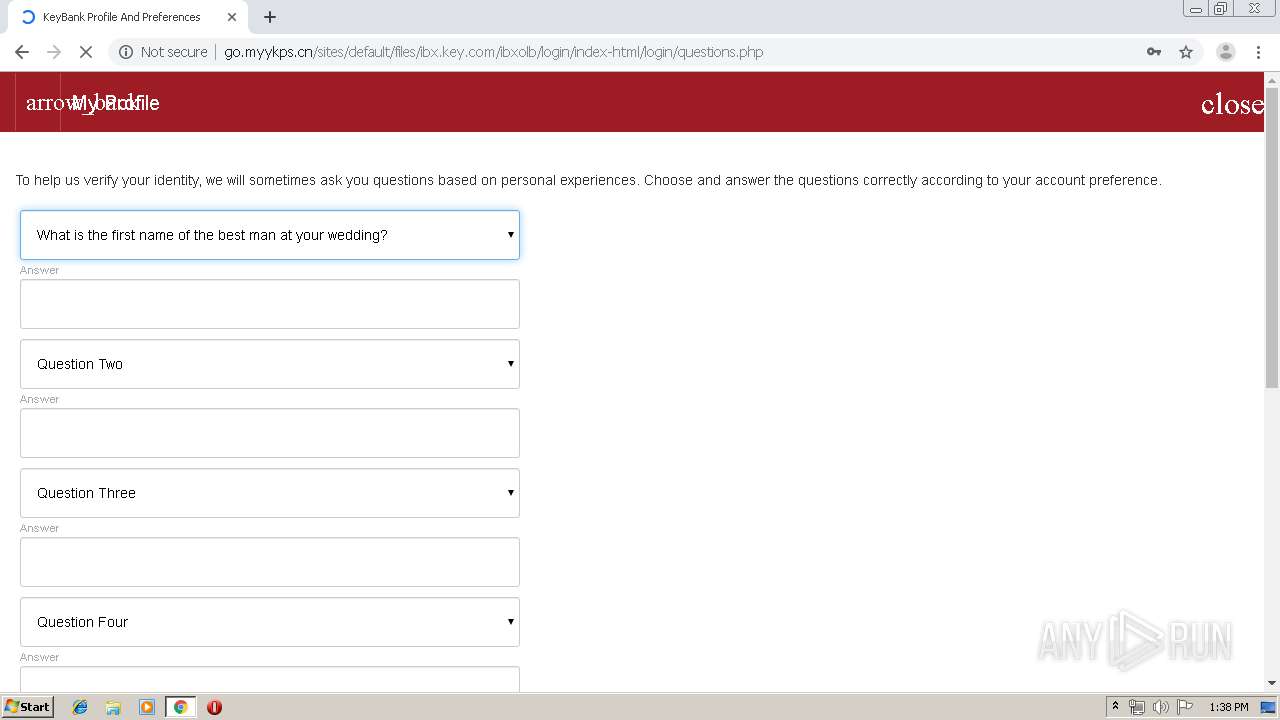Open Chrome three-dot menu
The image size is (1280, 720).
[x=1258, y=52]
